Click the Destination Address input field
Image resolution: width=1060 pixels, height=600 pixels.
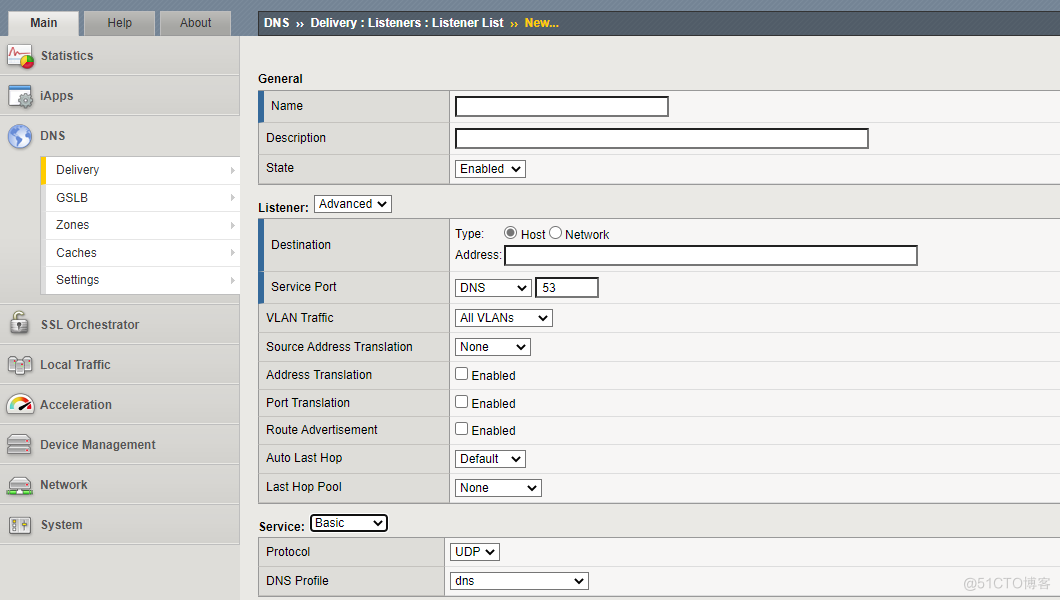pos(710,256)
